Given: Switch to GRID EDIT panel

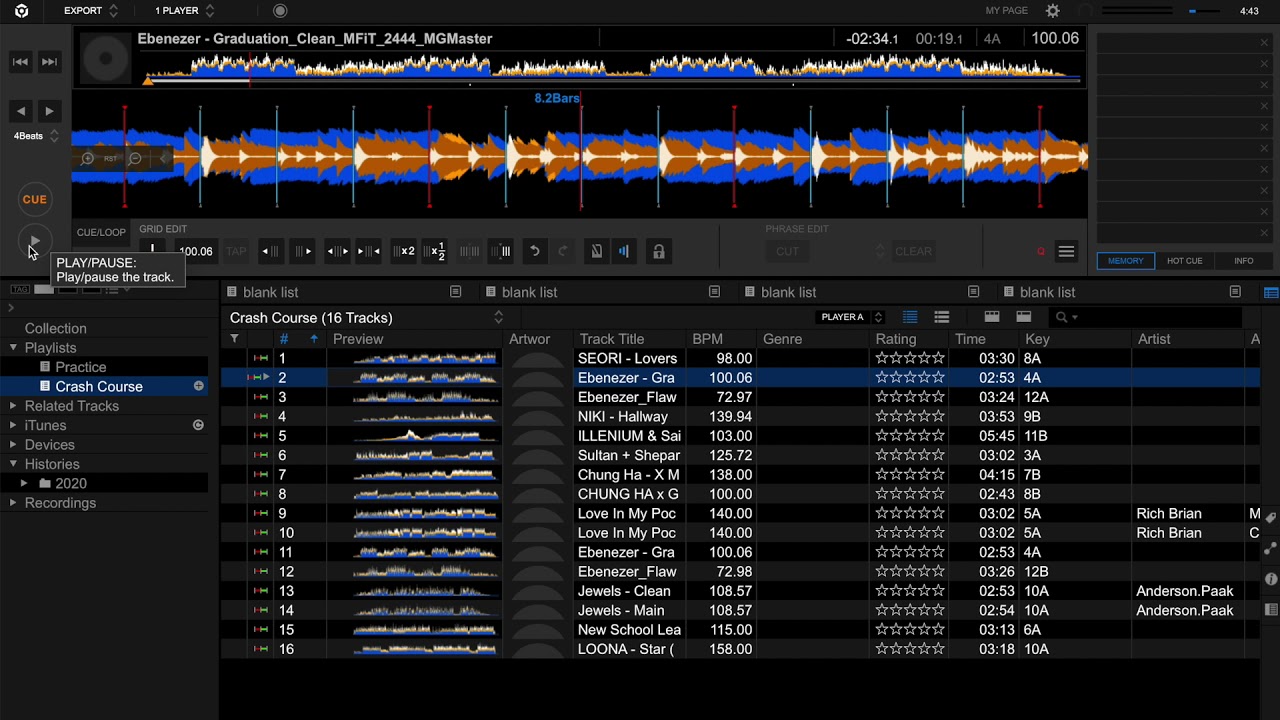Looking at the screenshot, I should [163, 229].
